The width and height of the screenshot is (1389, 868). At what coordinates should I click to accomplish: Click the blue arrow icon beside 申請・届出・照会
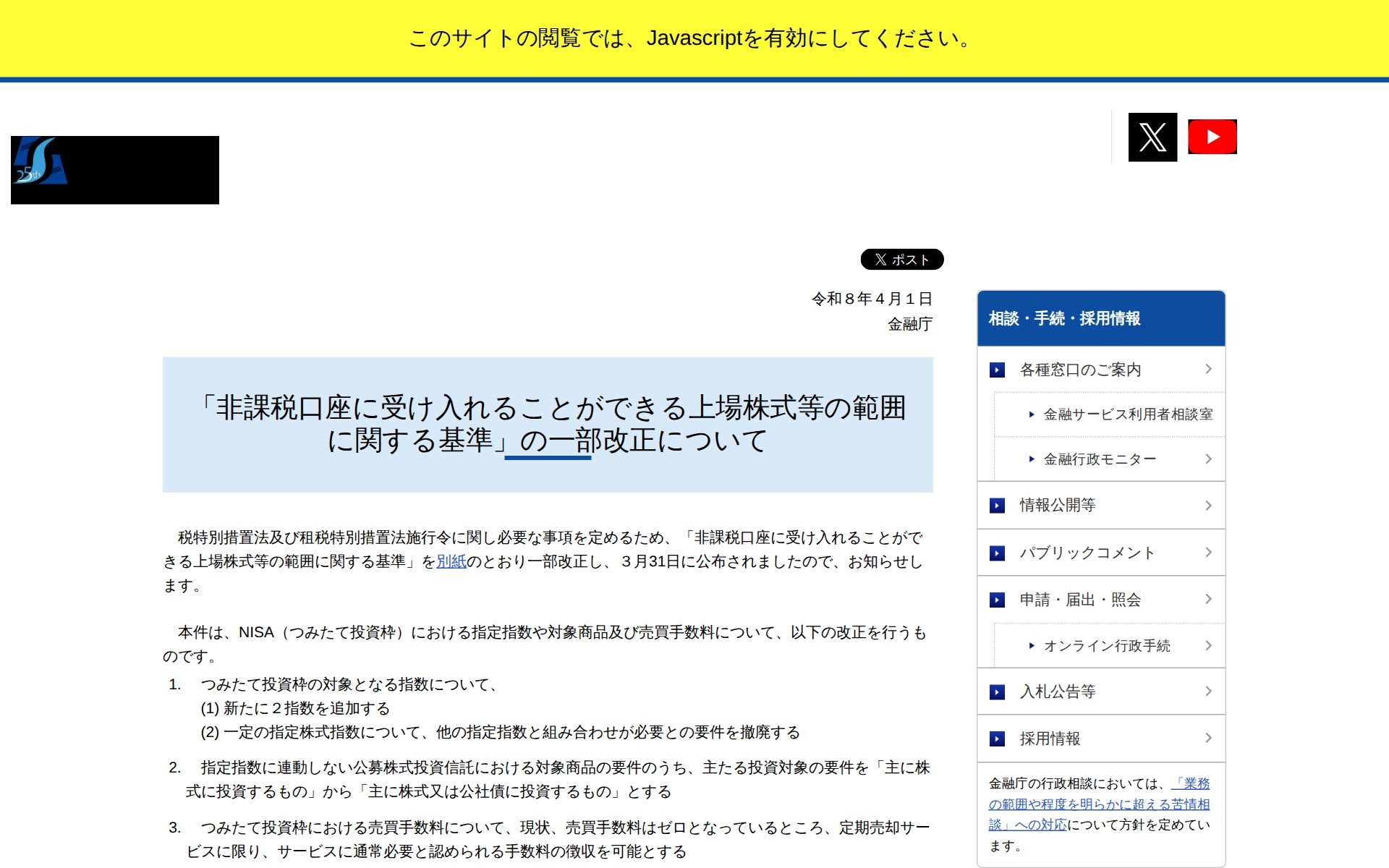tap(998, 599)
